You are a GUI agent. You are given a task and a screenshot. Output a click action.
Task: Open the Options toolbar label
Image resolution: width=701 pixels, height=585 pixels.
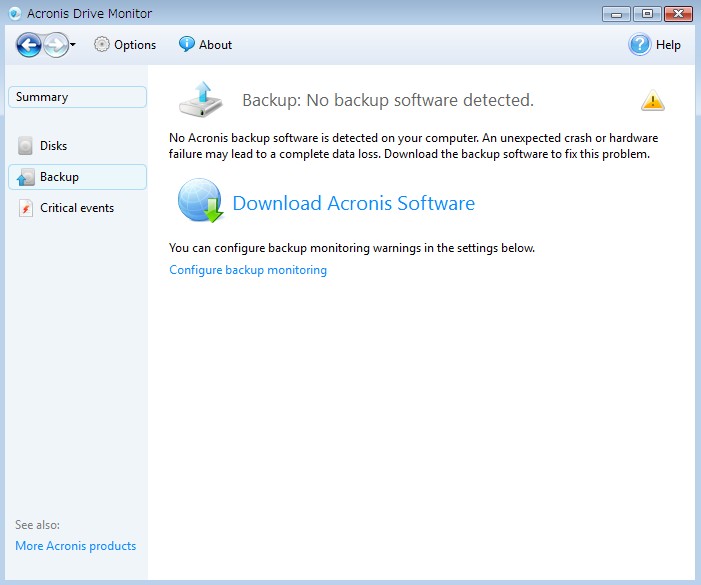[135, 45]
